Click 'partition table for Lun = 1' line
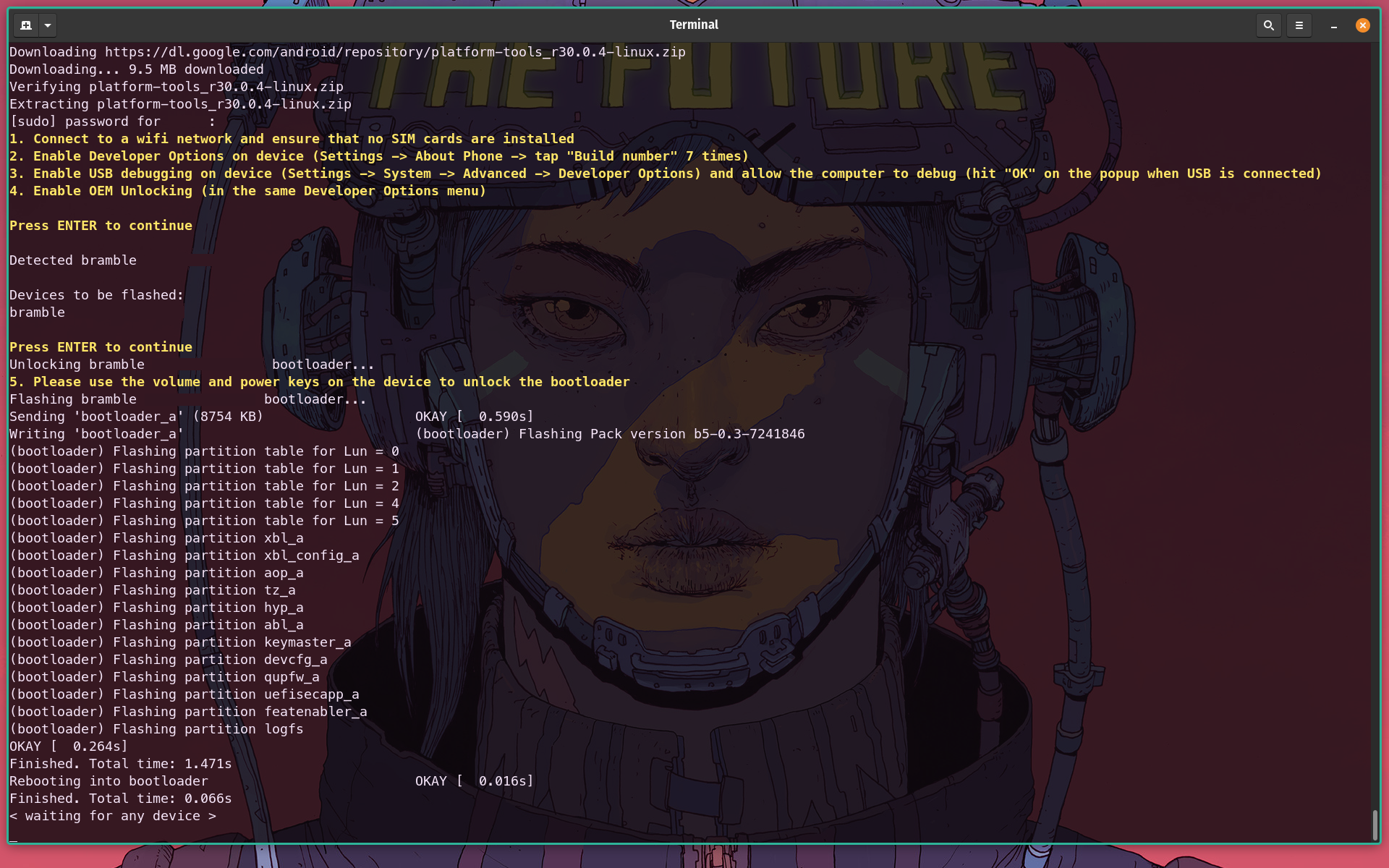Viewport: 1389px width, 868px height. [204, 469]
